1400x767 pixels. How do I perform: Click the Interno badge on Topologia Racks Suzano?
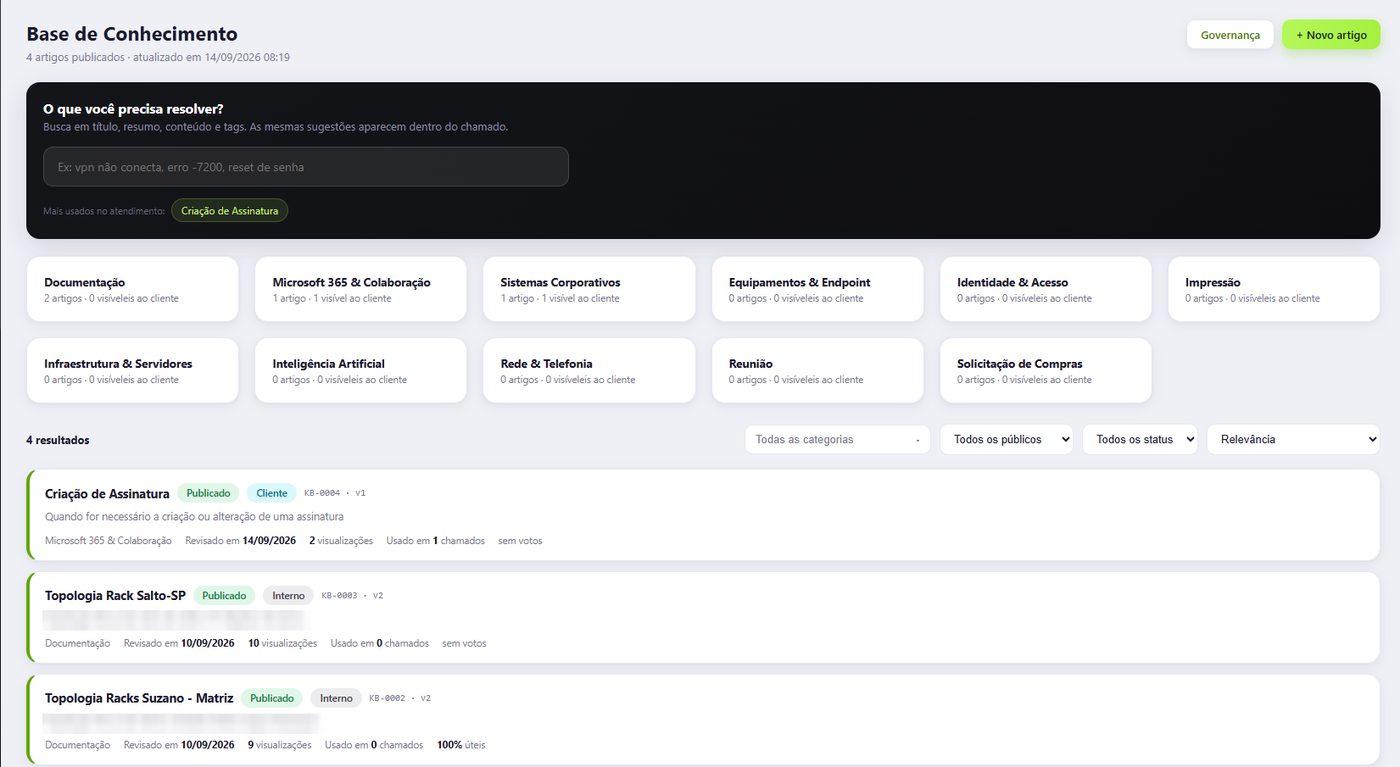click(336, 698)
